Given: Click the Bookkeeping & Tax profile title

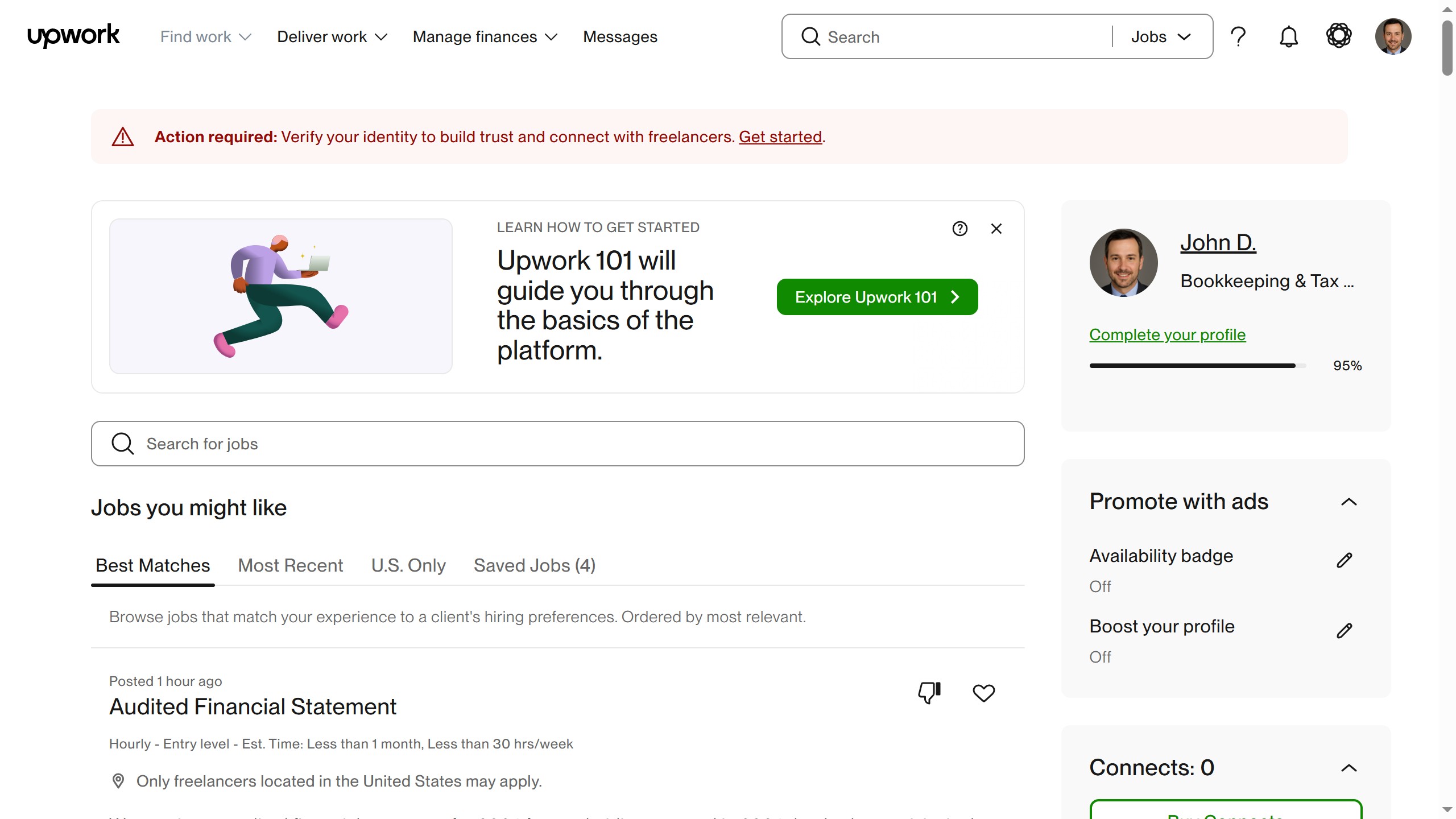Looking at the screenshot, I should (x=1267, y=282).
